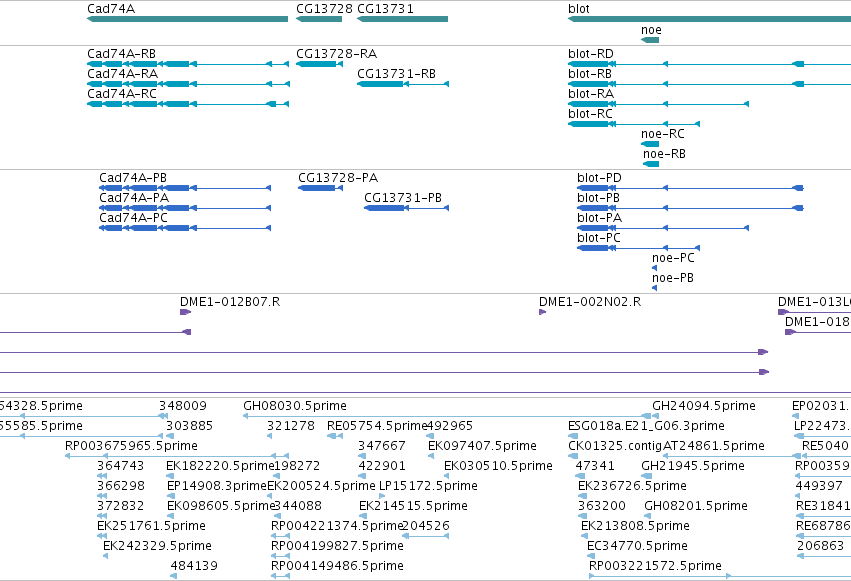851x581 pixels.
Task: Click the 492965 feature label
Action: coord(449,426)
